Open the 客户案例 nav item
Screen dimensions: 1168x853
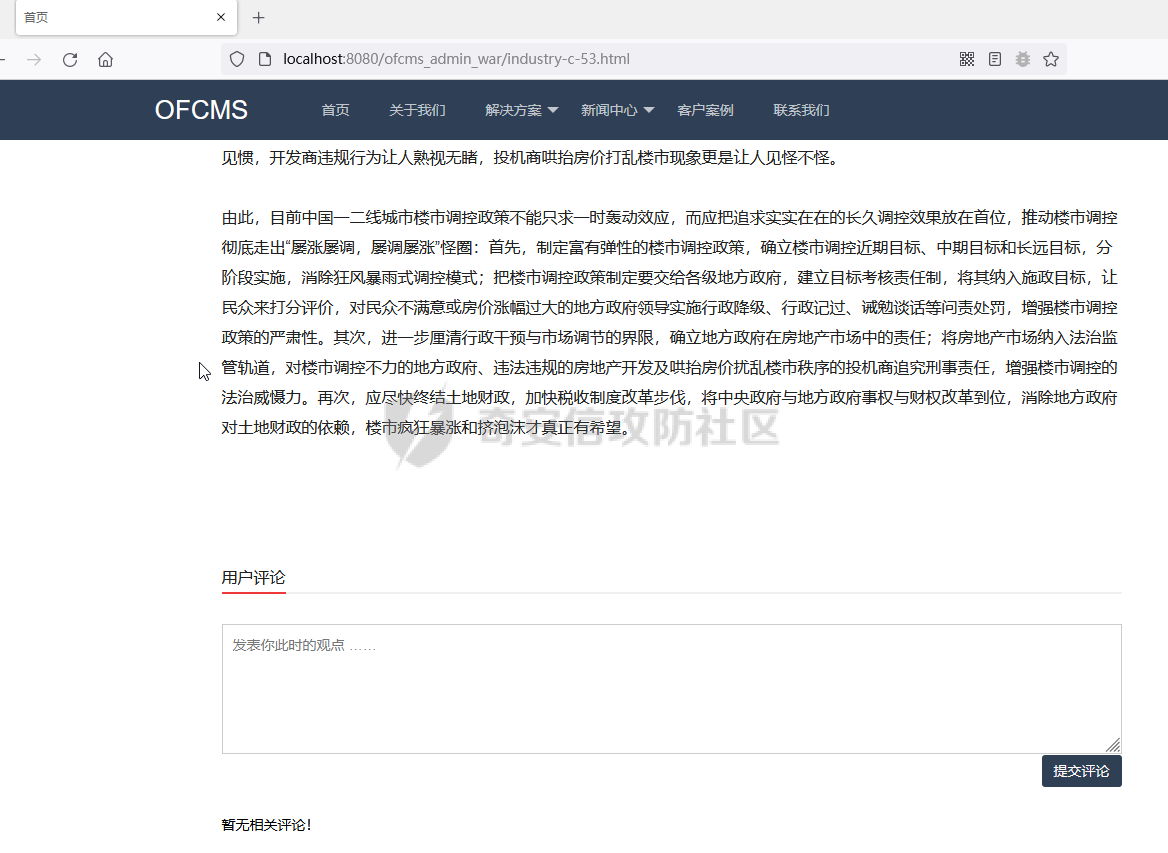click(x=705, y=110)
